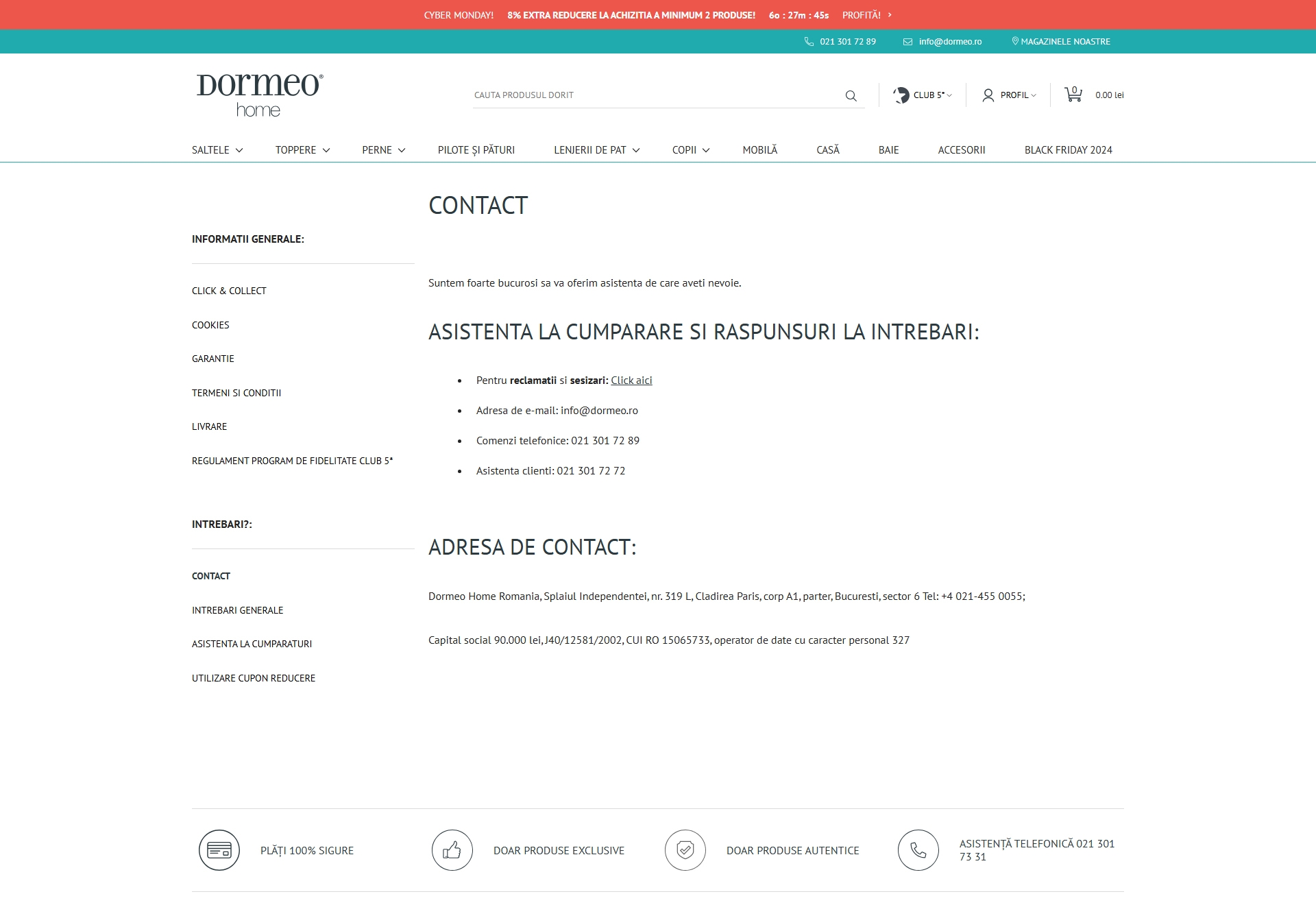The height and width of the screenshot is (905, 1316).
Task: Click the thumbs-up exclusive products icon
Action: 452,850
